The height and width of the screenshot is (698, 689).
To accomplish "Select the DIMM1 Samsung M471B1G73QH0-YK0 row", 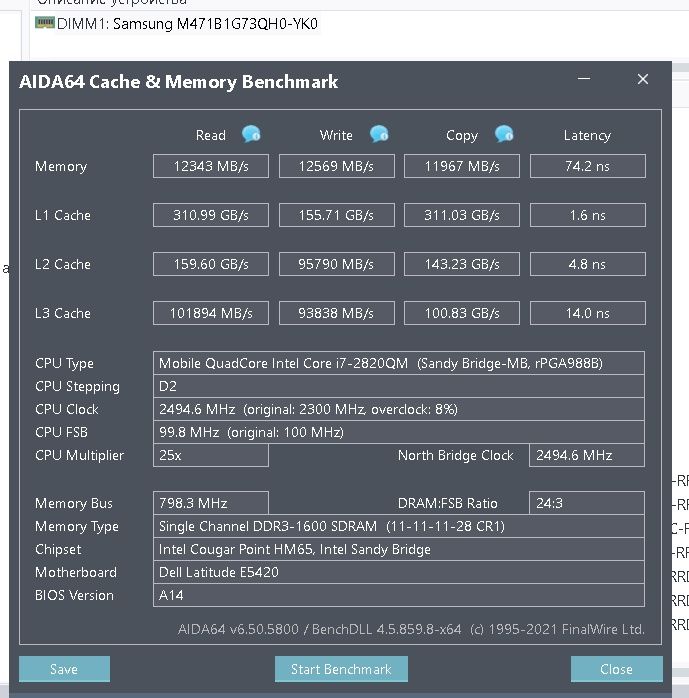I will [x=177, y=24].
